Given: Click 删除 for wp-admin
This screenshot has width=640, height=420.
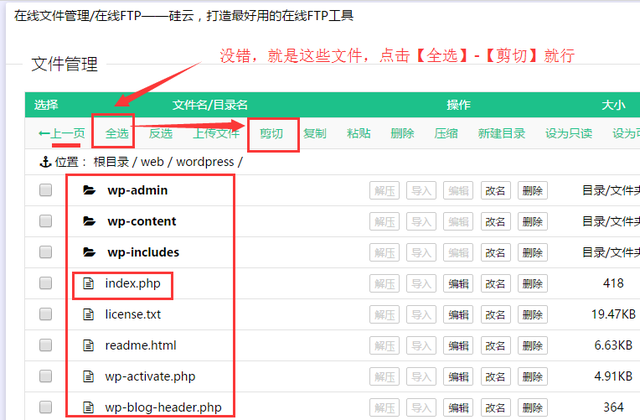Looking at the screenshot, I should point(532,191).
